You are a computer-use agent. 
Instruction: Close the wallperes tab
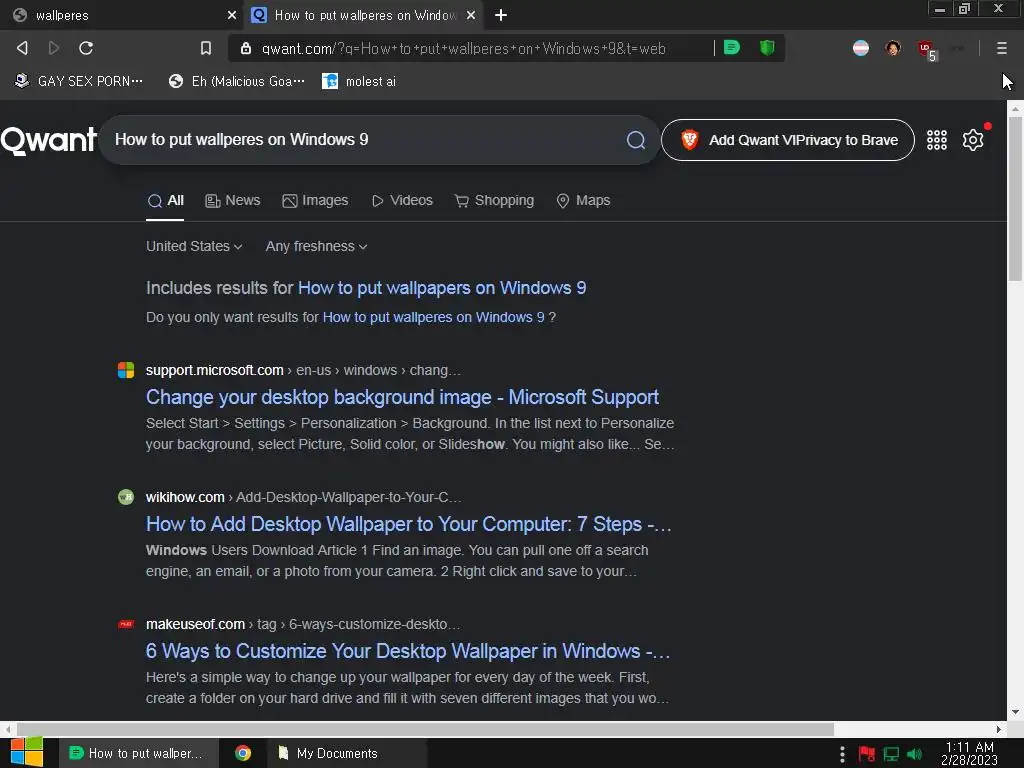click(x=231, y=15)
